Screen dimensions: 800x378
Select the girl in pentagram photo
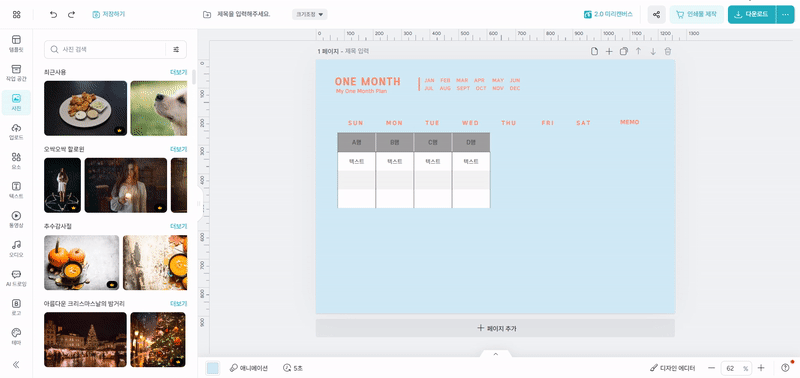point(62,185)
